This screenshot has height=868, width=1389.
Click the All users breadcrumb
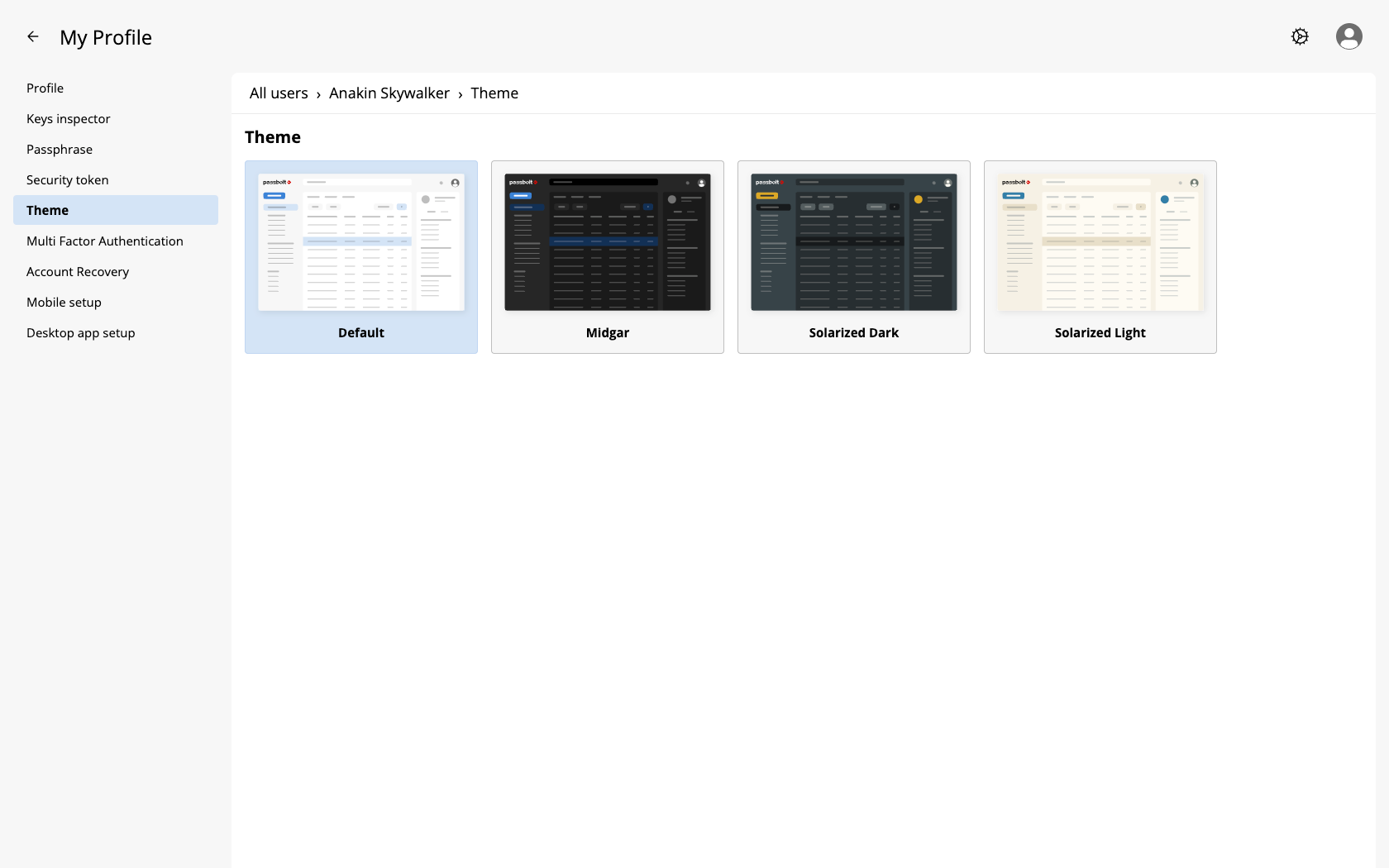[279, 93]
